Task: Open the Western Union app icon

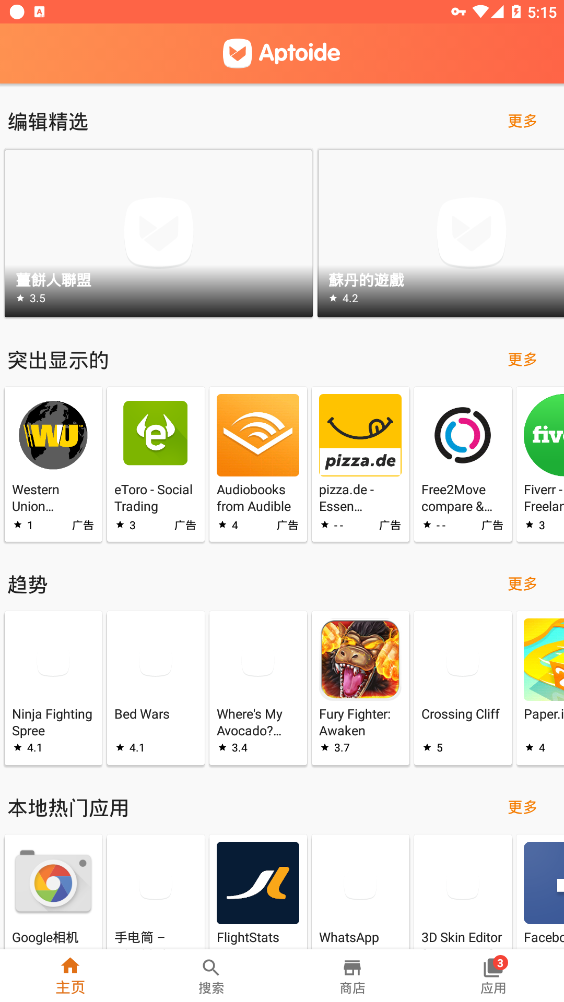Action: 53,435
